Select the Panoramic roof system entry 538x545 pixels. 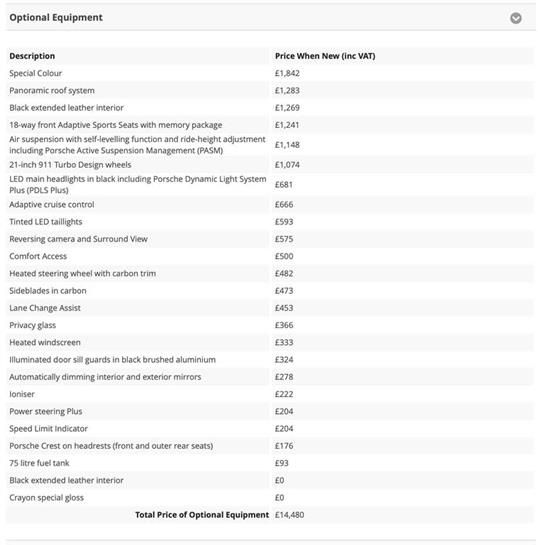[52, 91]
